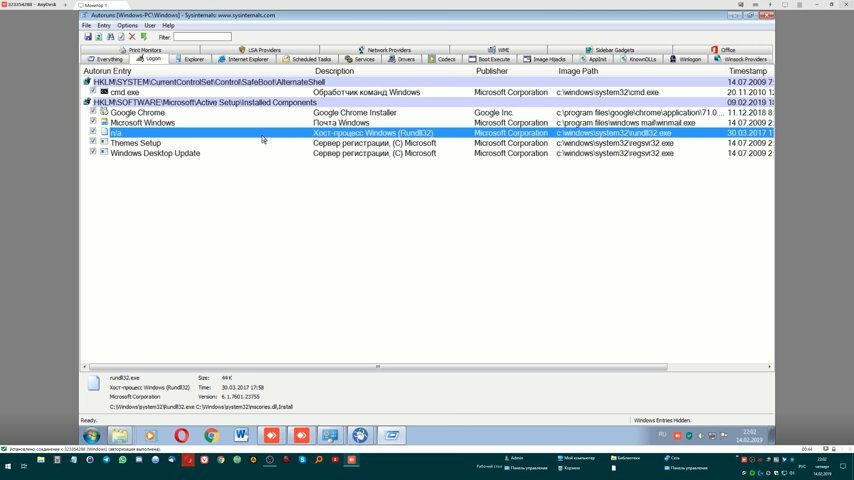Viewport: 854px width, 480px height.
Task: Switch to the Print Monitors tab
Action: pyautogui.click(x=140, y=50)
